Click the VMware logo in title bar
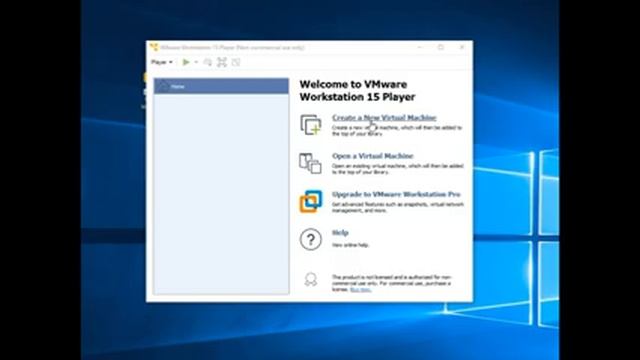This screenshot has width=640, height=360. (153, 47)
